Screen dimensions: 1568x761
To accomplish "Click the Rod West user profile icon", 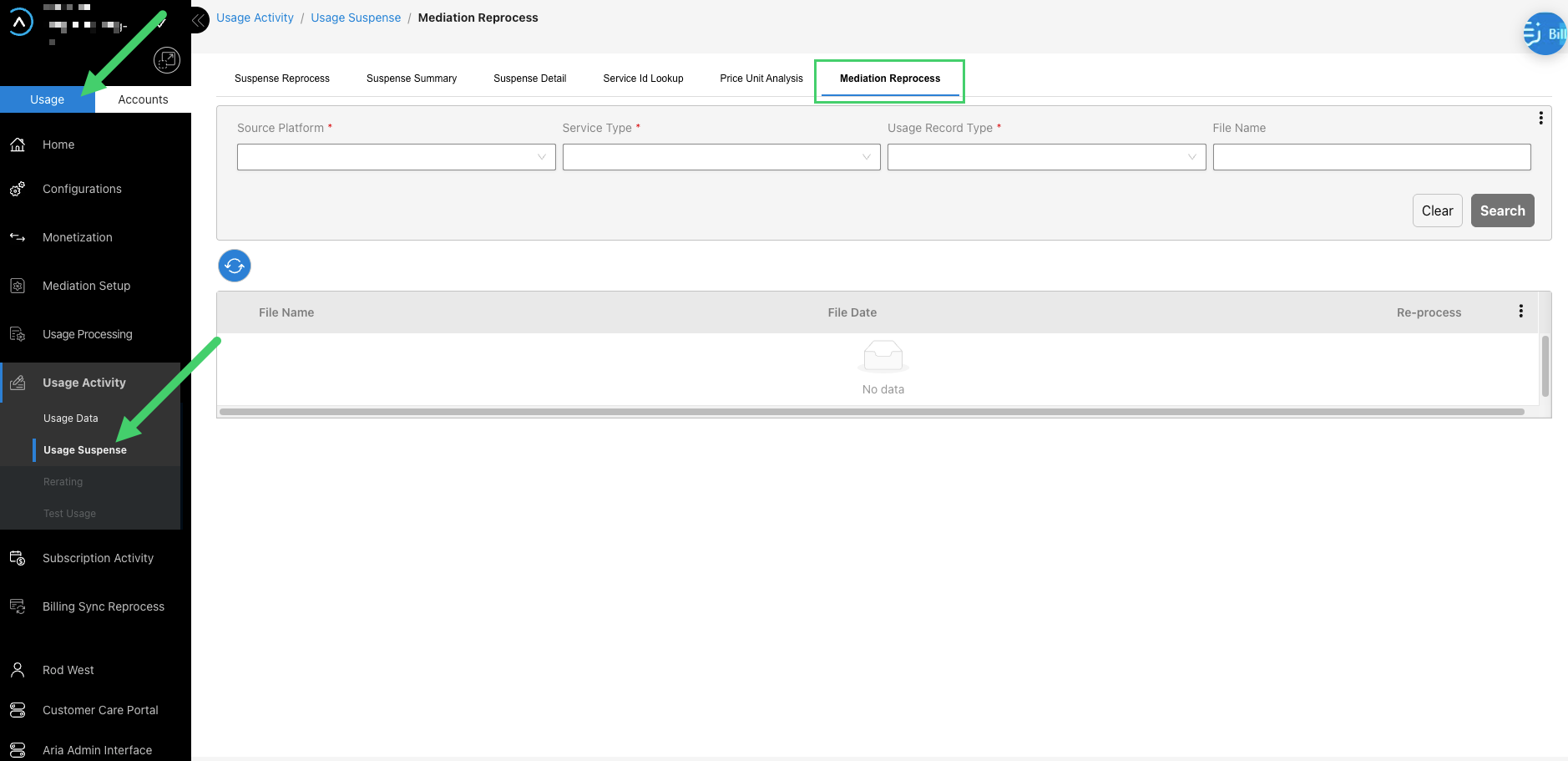I will point(18,670).
